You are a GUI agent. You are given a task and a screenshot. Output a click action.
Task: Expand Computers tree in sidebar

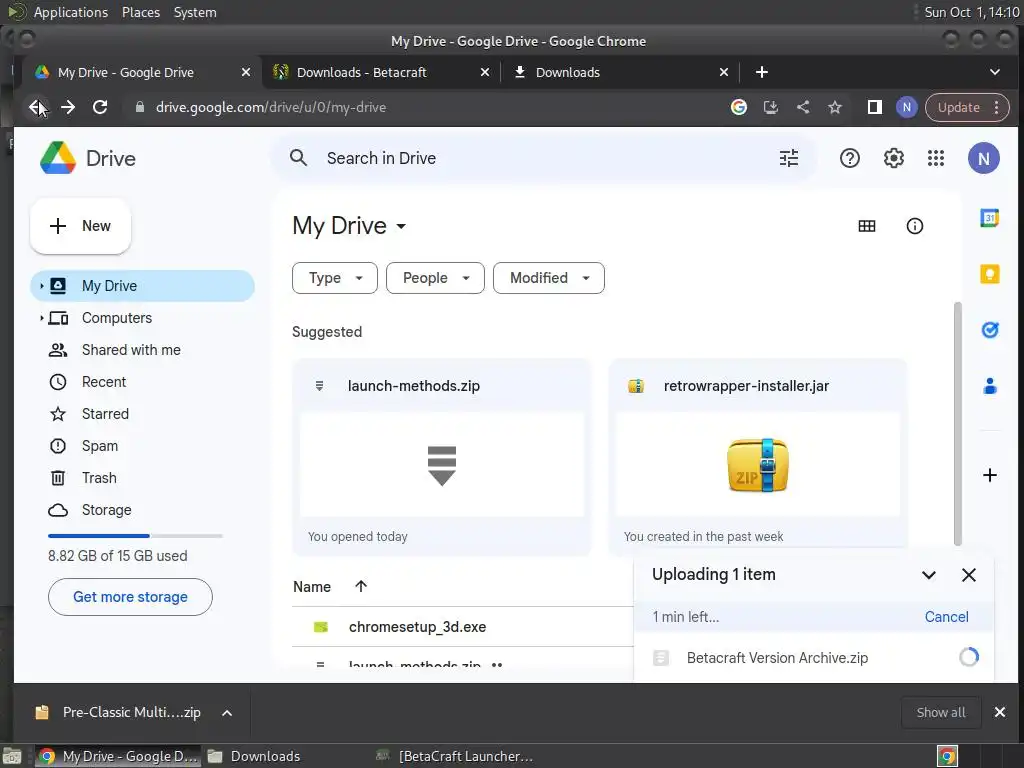point(42,318)
